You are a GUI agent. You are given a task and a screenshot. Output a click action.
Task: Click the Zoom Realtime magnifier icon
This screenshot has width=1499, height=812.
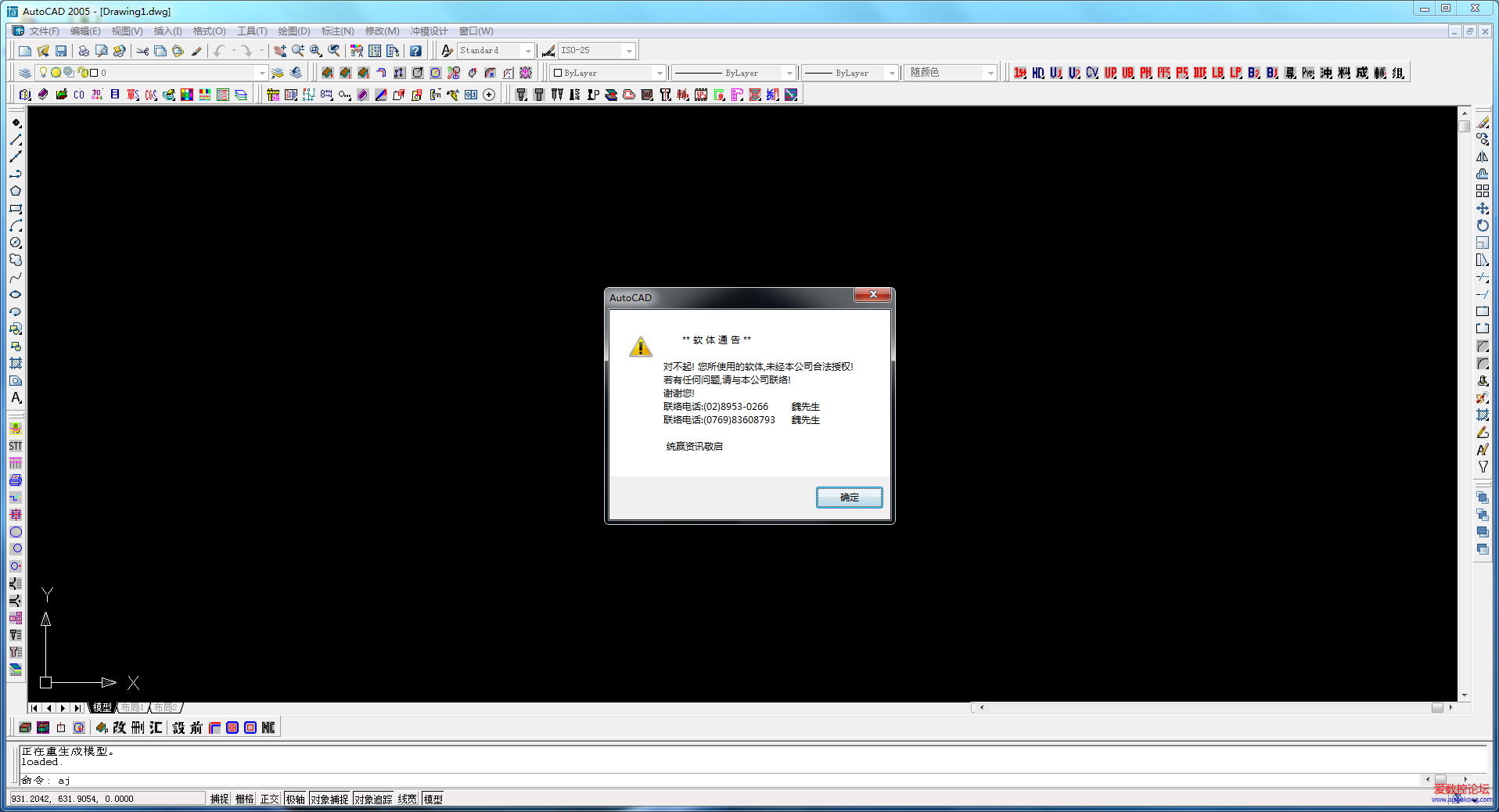tap(297, 51)
